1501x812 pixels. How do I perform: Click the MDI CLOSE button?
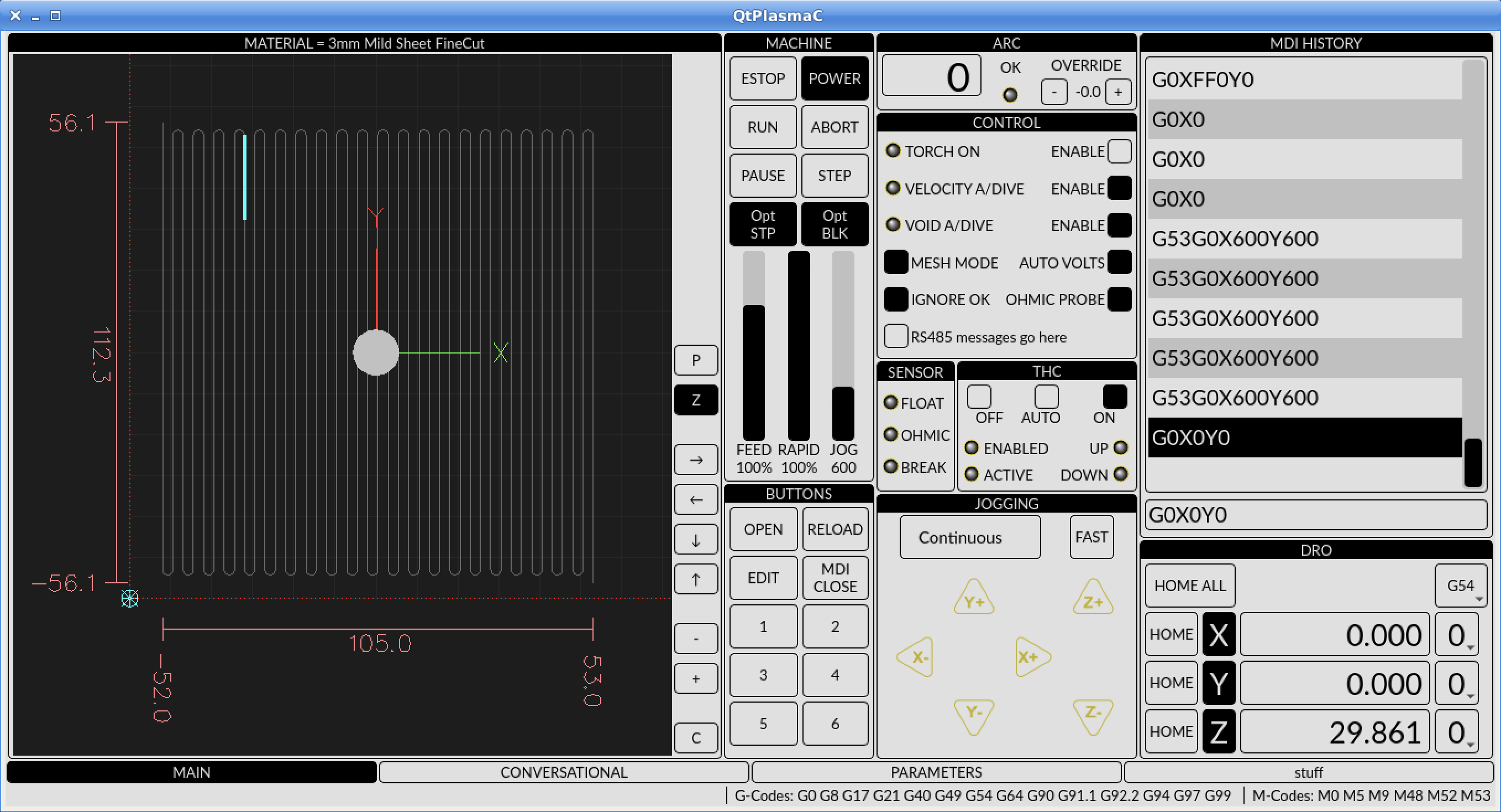point(835,578)
